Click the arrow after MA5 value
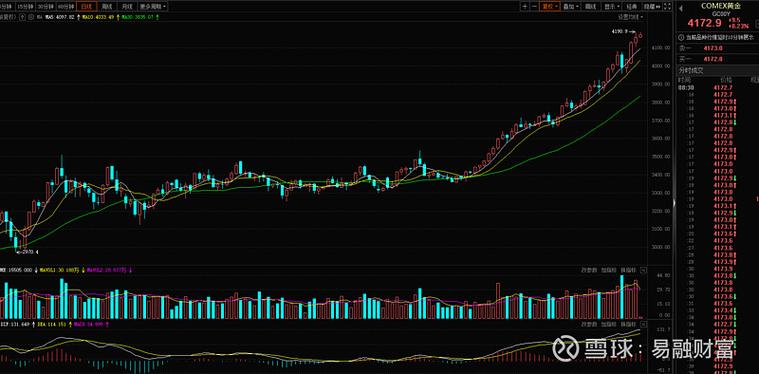 coord(78,16)
